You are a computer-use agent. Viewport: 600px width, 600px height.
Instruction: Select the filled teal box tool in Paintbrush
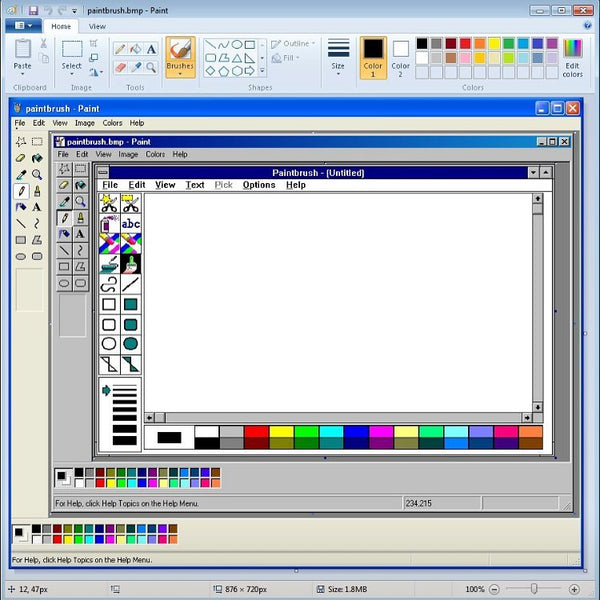point(131,305)
